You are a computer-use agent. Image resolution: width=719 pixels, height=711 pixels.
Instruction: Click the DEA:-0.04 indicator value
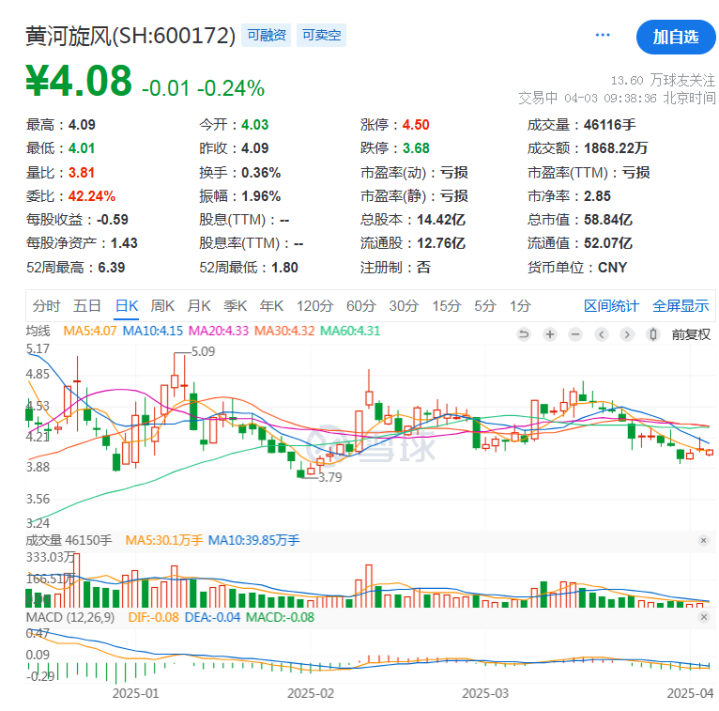point(212,617)
